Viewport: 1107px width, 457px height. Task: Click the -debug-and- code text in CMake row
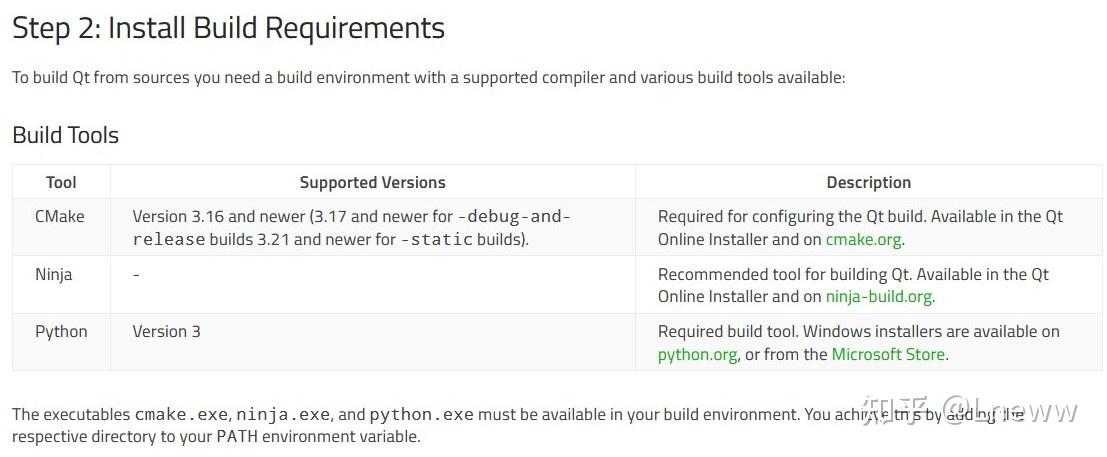click(513, 216)
